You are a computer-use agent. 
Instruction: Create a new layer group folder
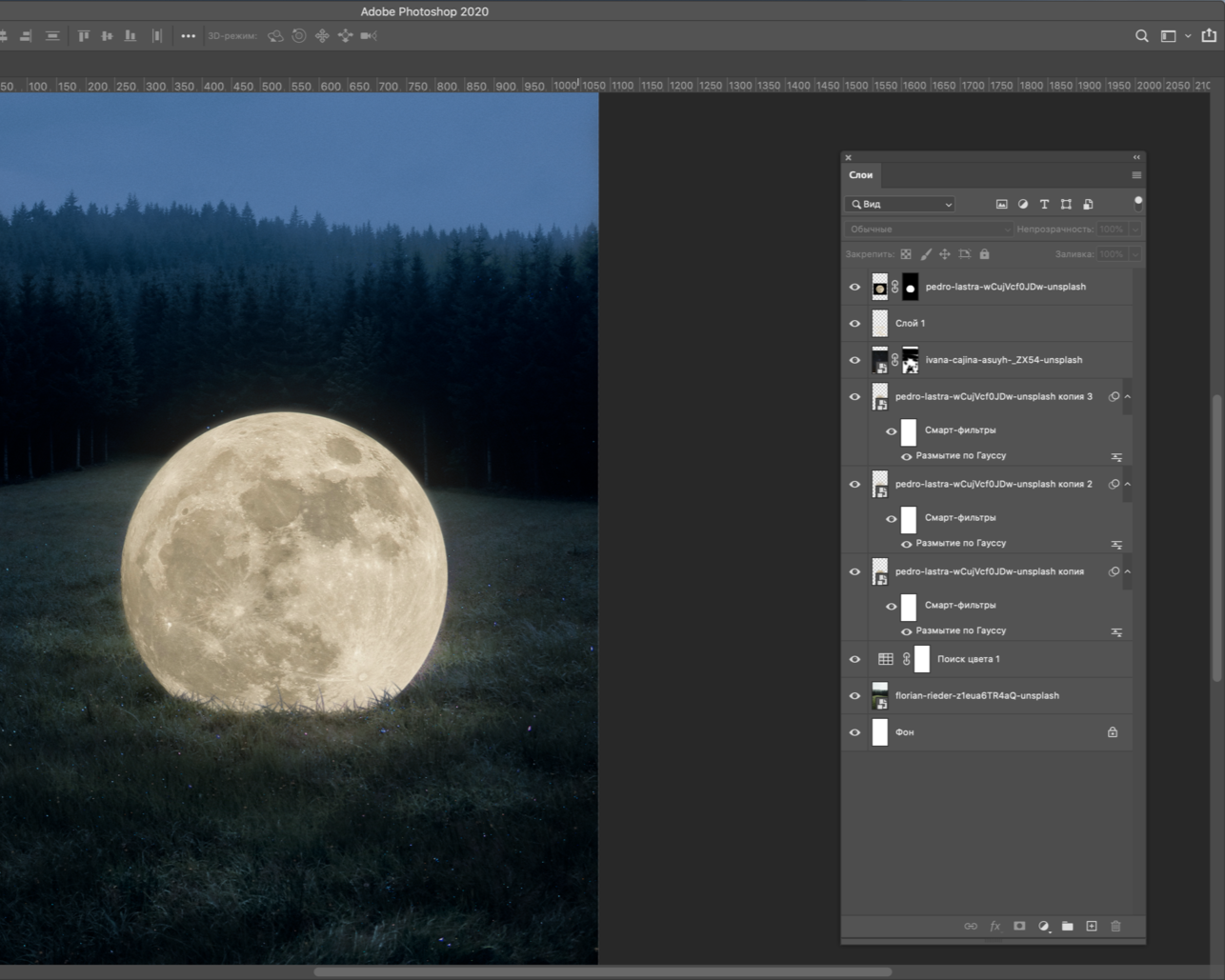pos(1068,926)
